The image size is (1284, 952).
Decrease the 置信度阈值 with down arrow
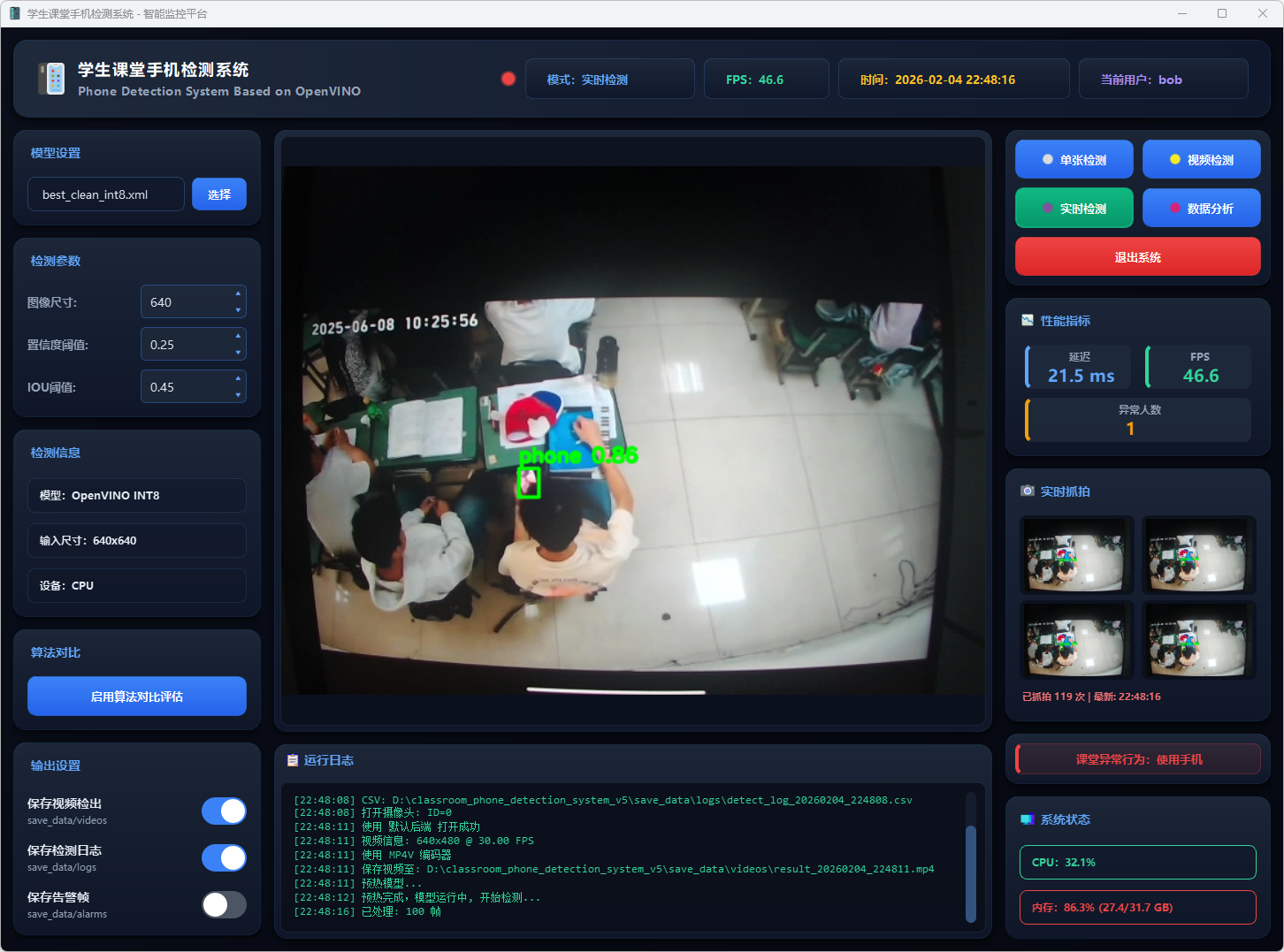tap(238, 353)
